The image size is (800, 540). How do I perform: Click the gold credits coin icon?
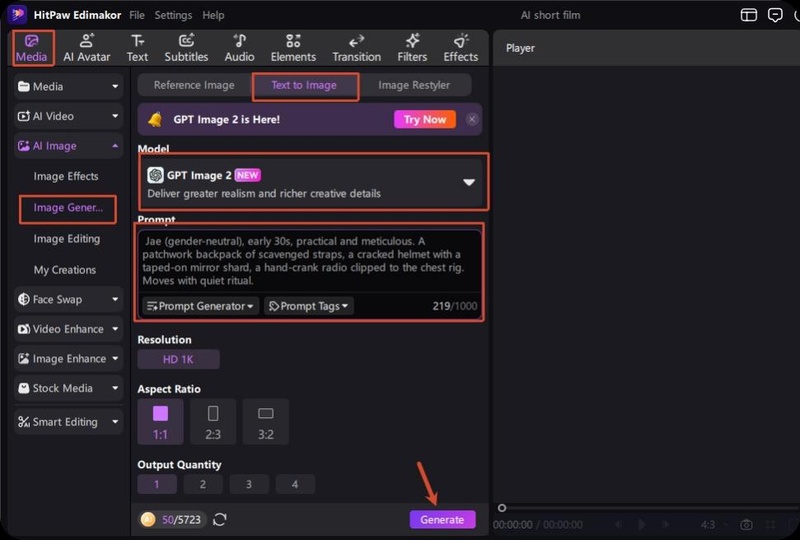[x=148, y=520]
